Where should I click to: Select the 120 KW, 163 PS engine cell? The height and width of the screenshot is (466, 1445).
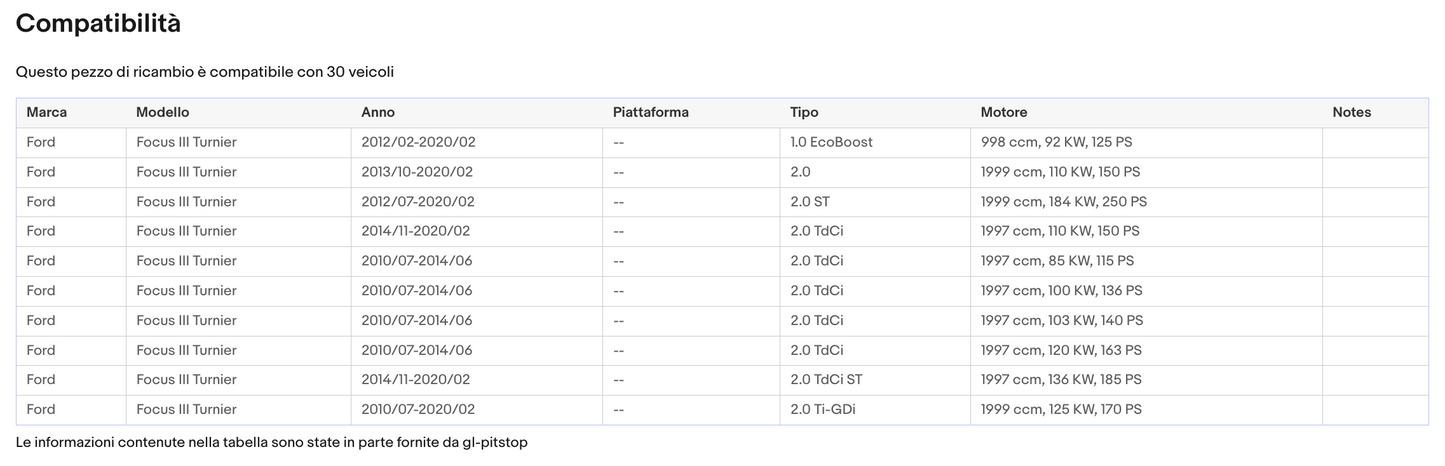(1061, 351)
